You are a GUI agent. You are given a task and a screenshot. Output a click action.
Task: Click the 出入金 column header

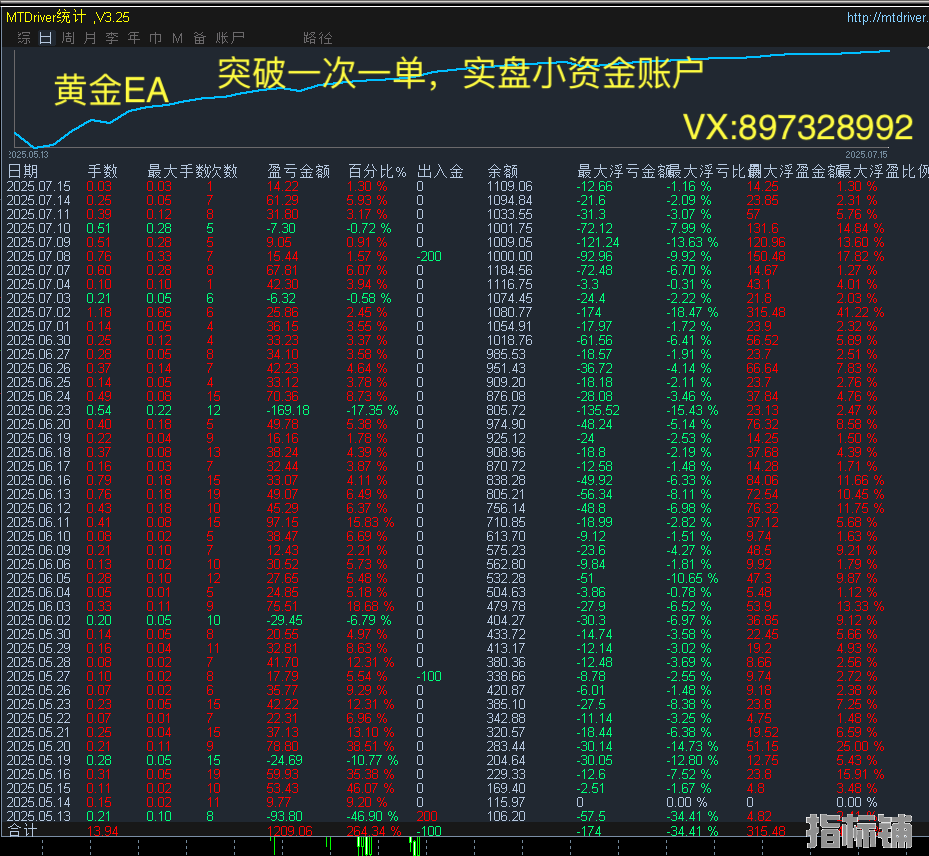(440, 172)
